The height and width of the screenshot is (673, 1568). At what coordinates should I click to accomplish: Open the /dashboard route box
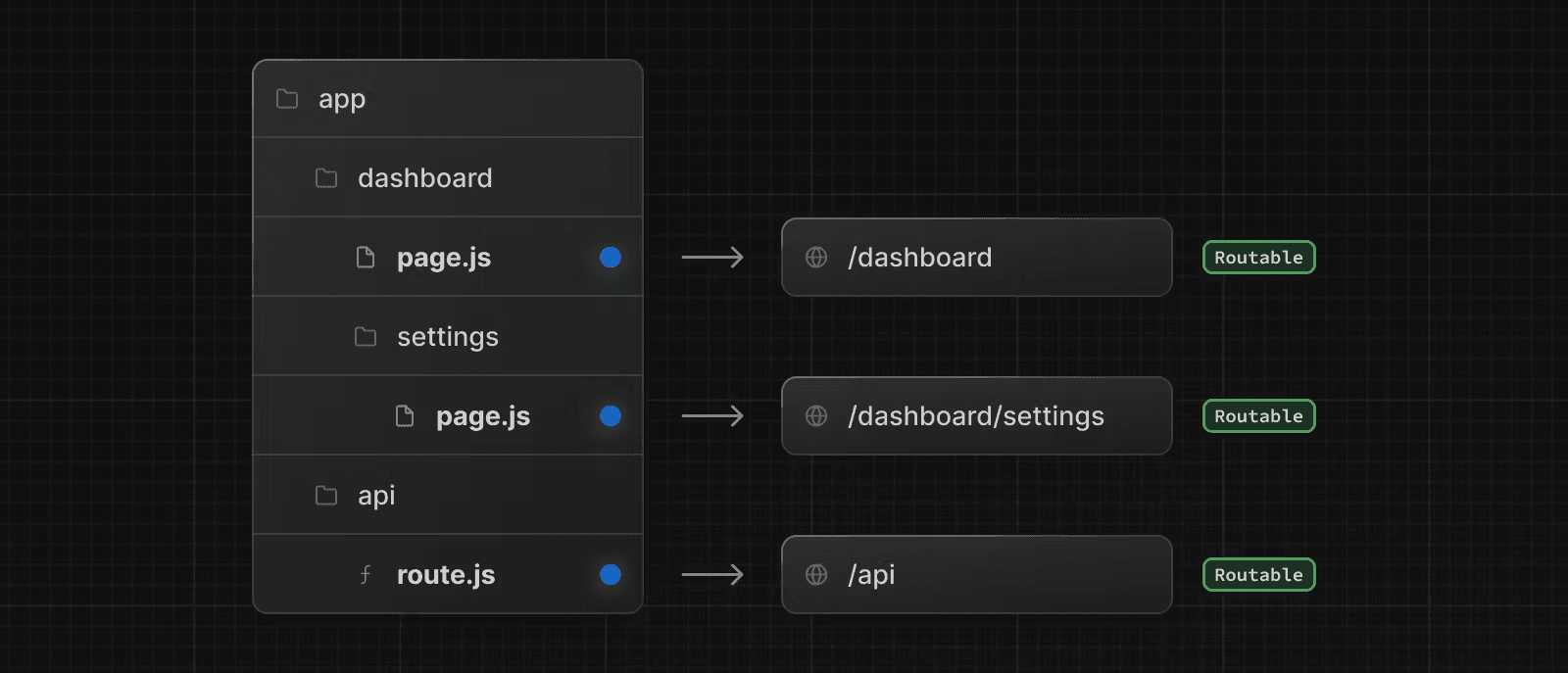coord(976,258)
